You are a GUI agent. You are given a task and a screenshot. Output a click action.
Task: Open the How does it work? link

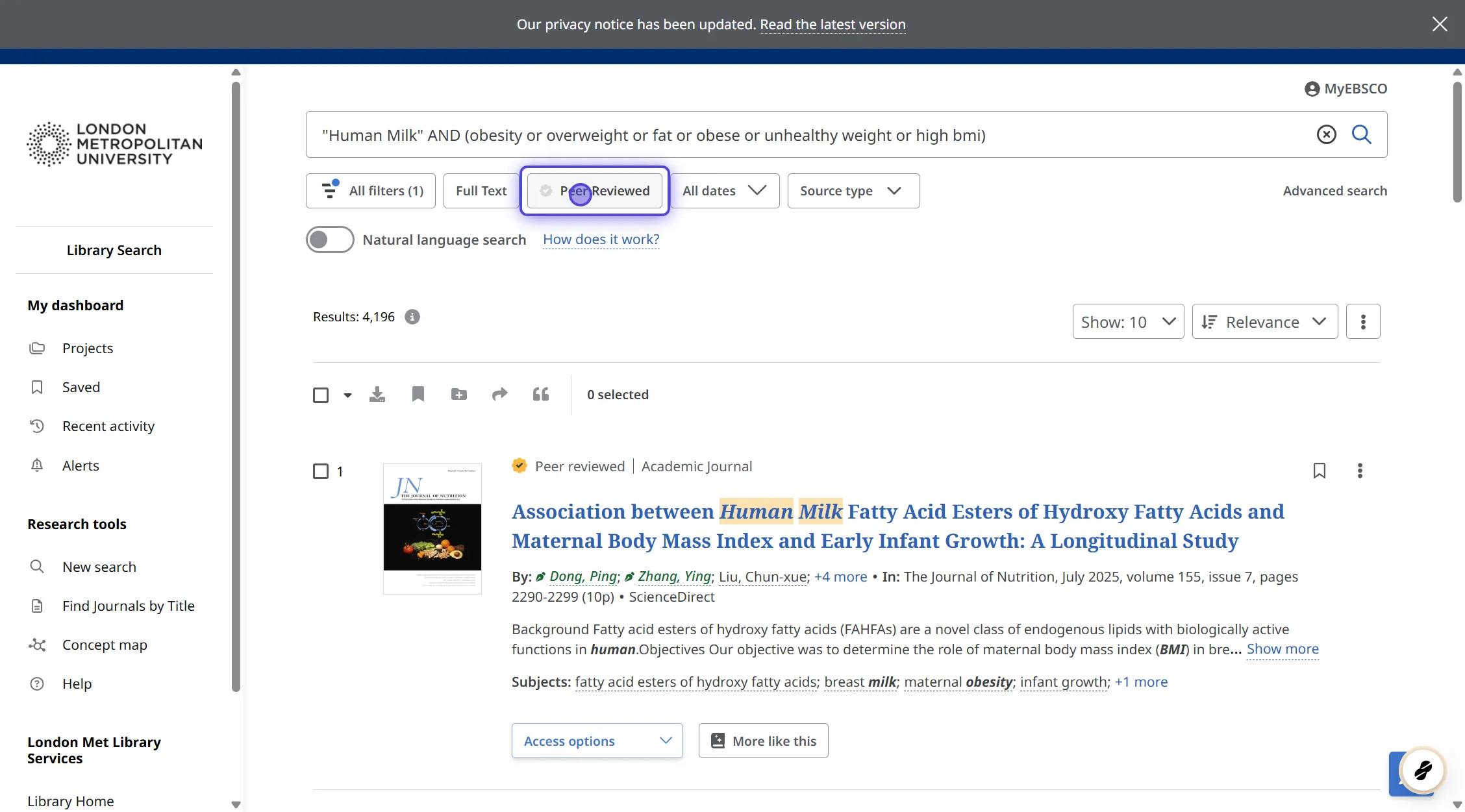point(601,240)
